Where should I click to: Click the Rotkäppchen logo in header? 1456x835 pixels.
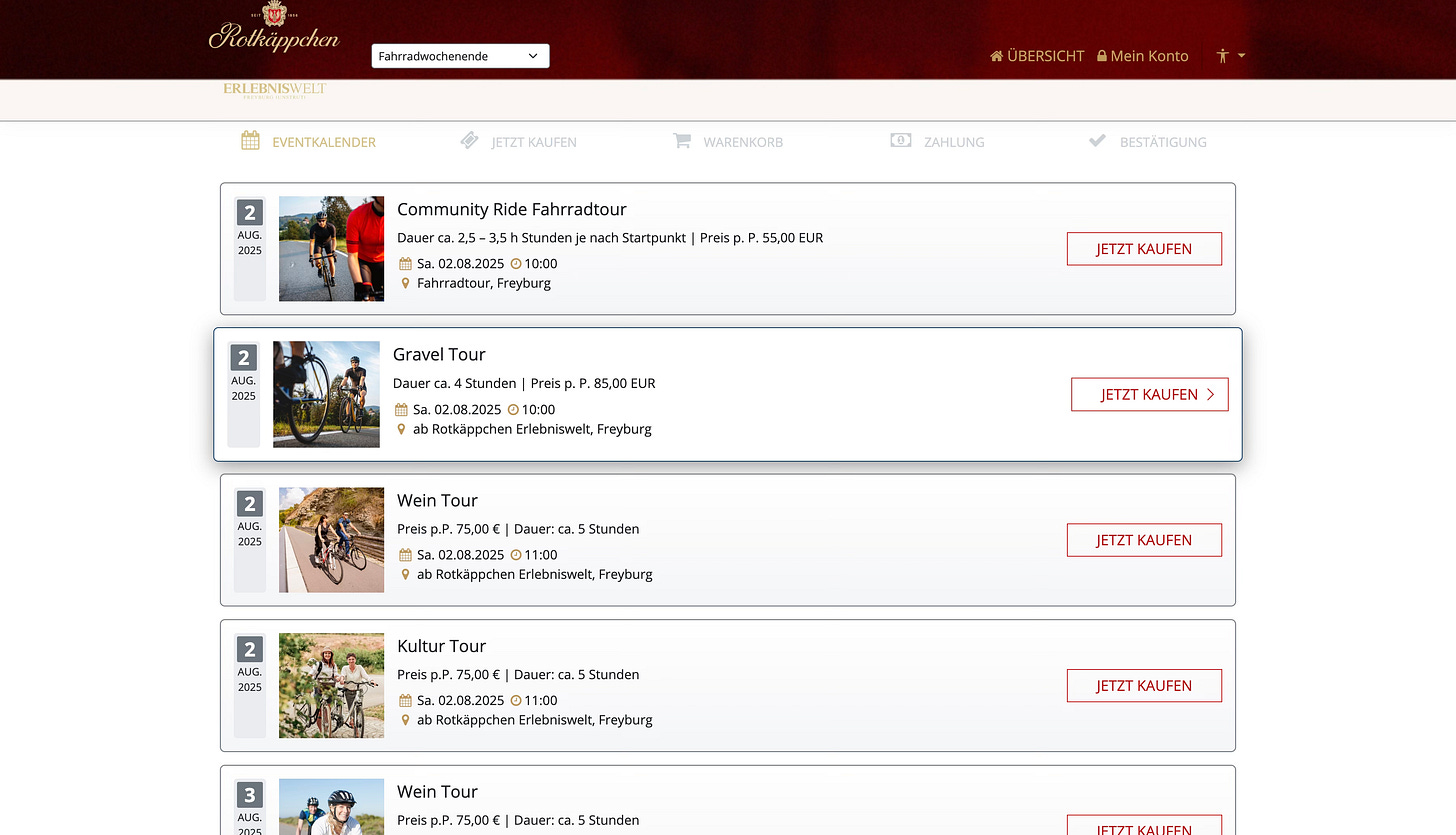click(x=274, y=29)
